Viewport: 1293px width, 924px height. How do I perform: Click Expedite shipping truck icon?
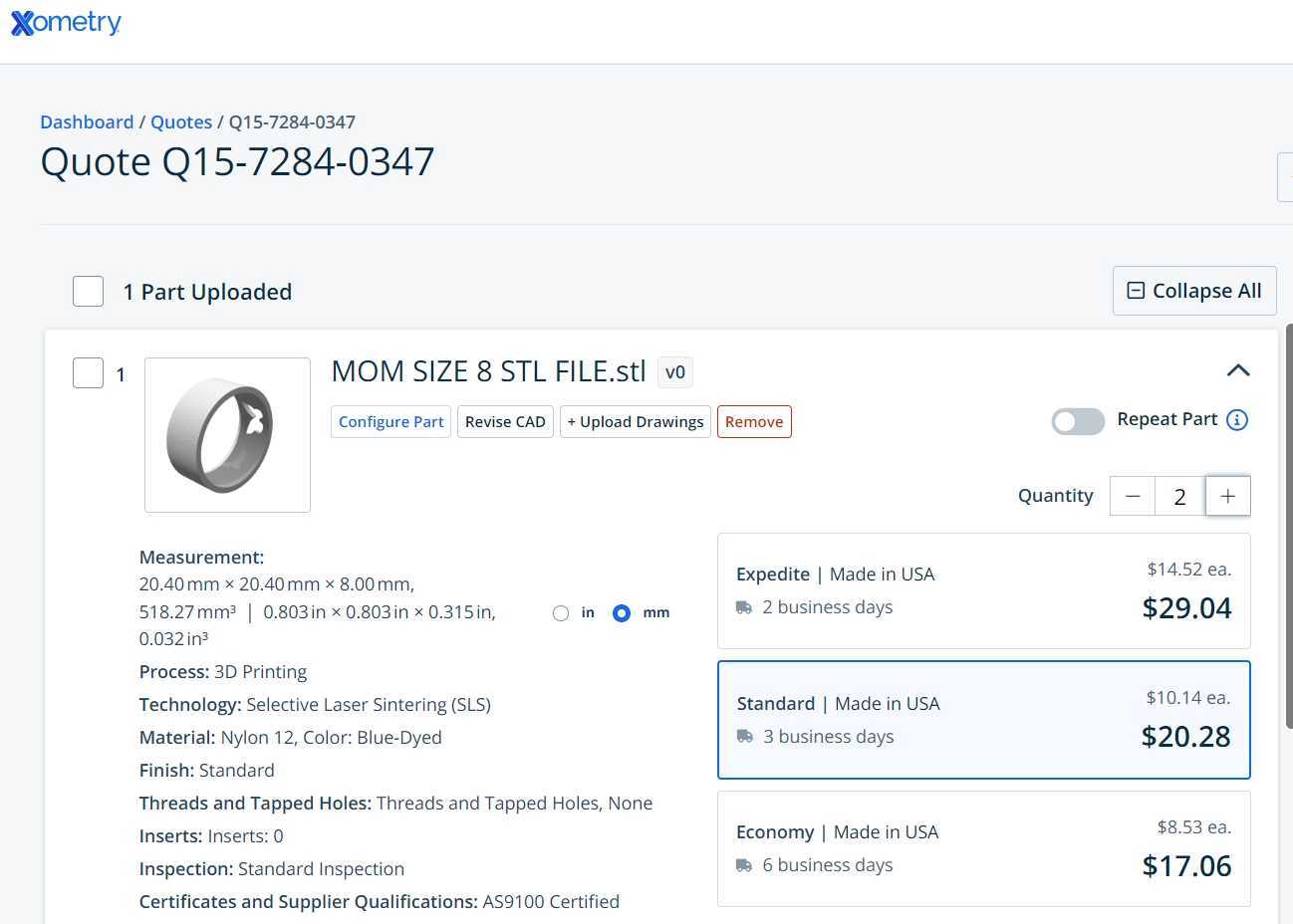(744, 607)
